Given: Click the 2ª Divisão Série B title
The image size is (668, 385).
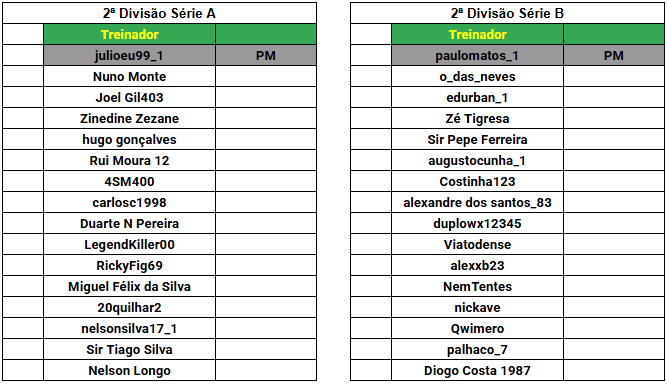Looking at the screenshot, I should [x=507, y=13].
